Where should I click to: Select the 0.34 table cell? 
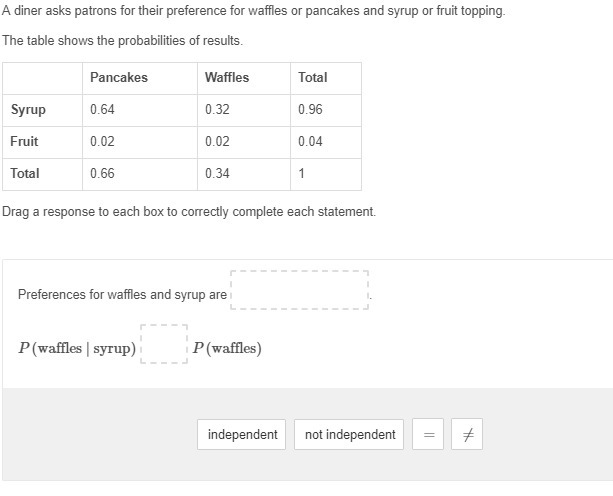click(217, 174)
